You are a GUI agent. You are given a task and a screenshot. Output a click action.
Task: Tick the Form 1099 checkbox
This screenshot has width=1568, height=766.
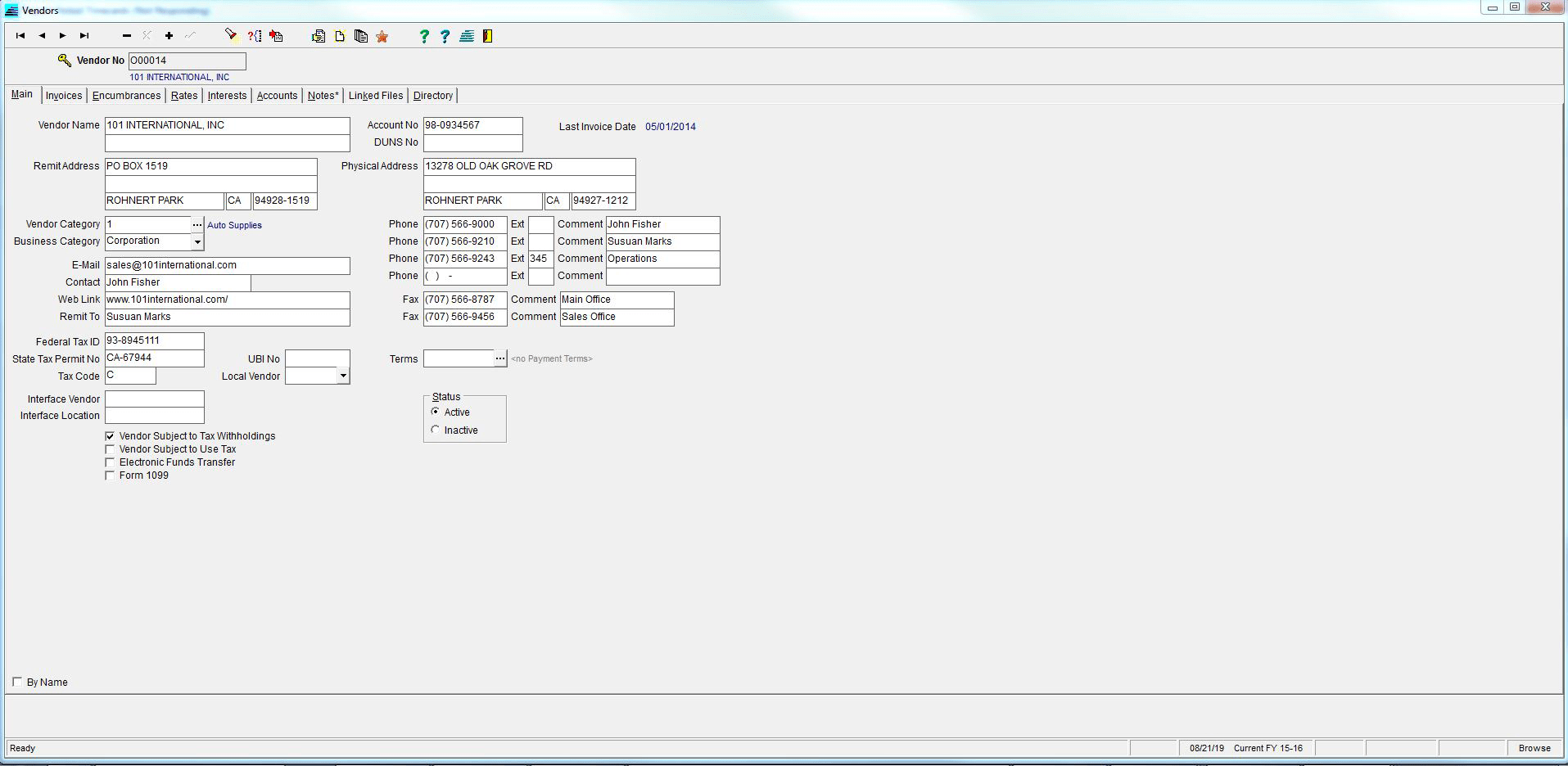pyautogui.click(x=110, y=475)
